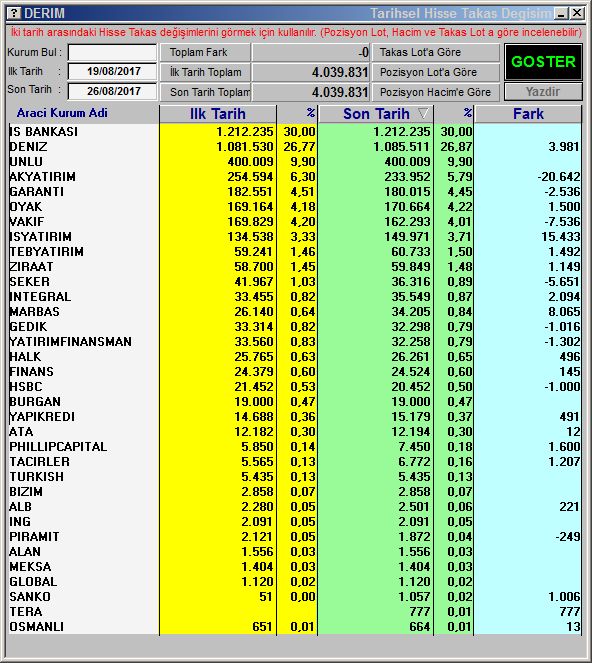Click the Araci Kurum Adi column header
This screenshot has width=592, height=663.
click(x=62, y=113)
